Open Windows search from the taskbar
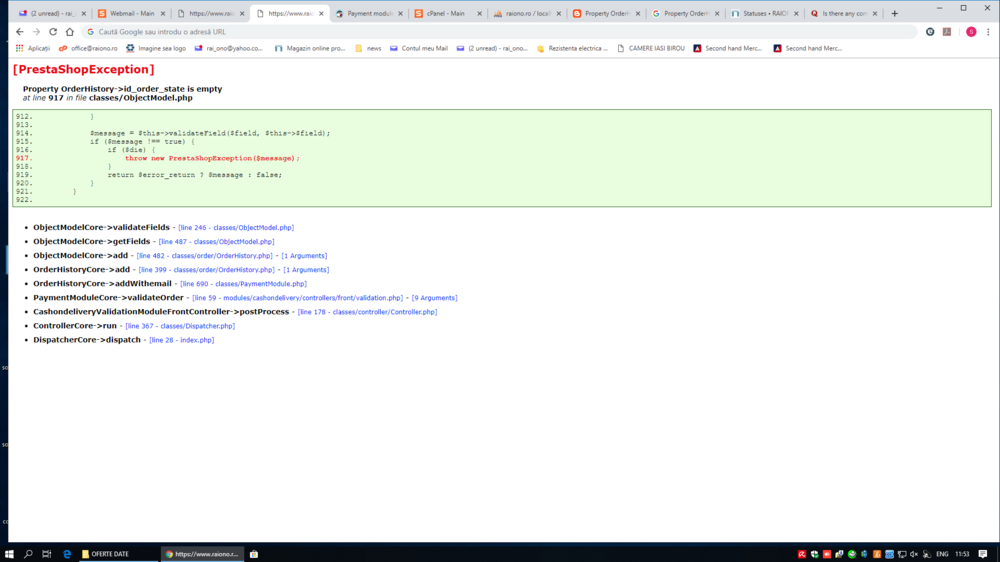 [28, 554]
